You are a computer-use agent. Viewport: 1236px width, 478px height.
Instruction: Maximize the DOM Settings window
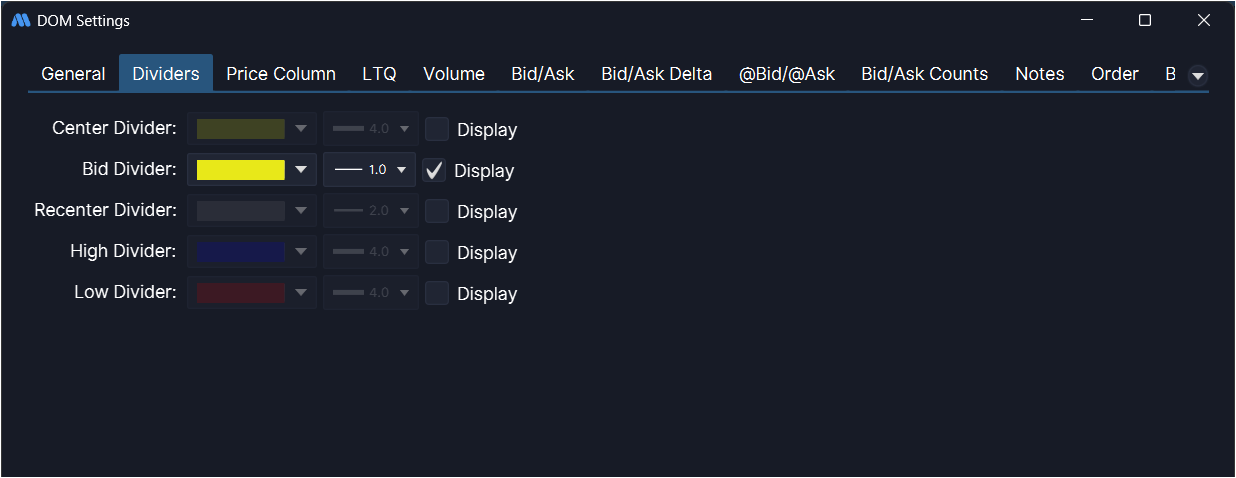pos(1145,21)
